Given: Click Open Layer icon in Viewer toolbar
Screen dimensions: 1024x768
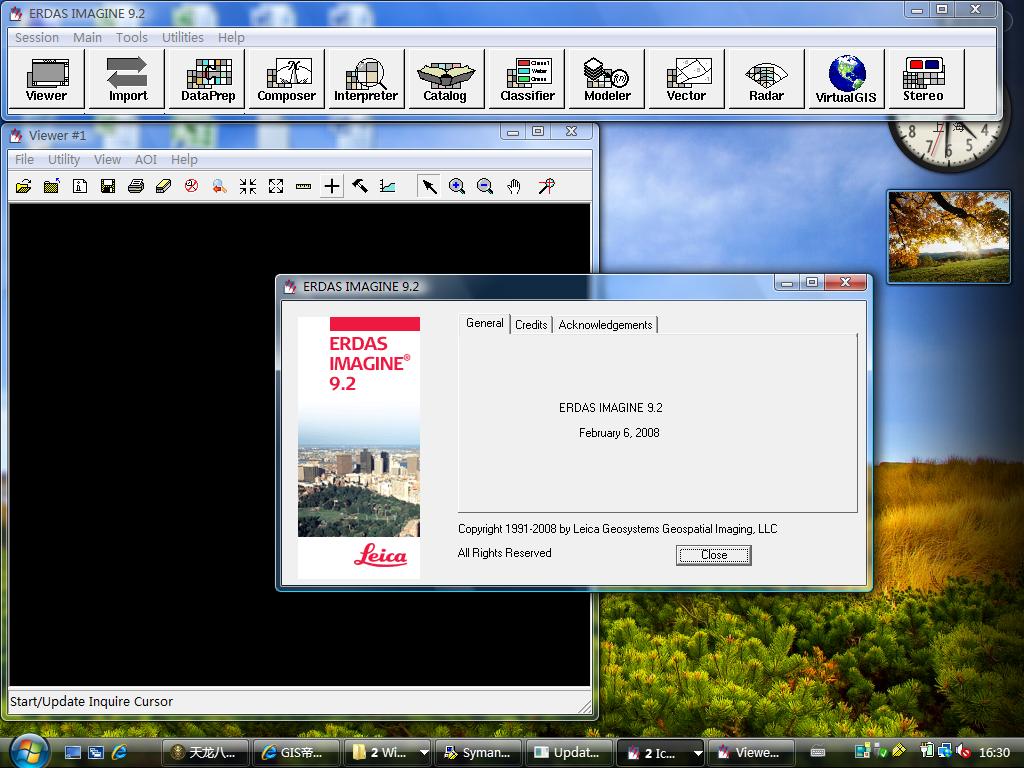Looking at the screenshot, I should (24, 187).
